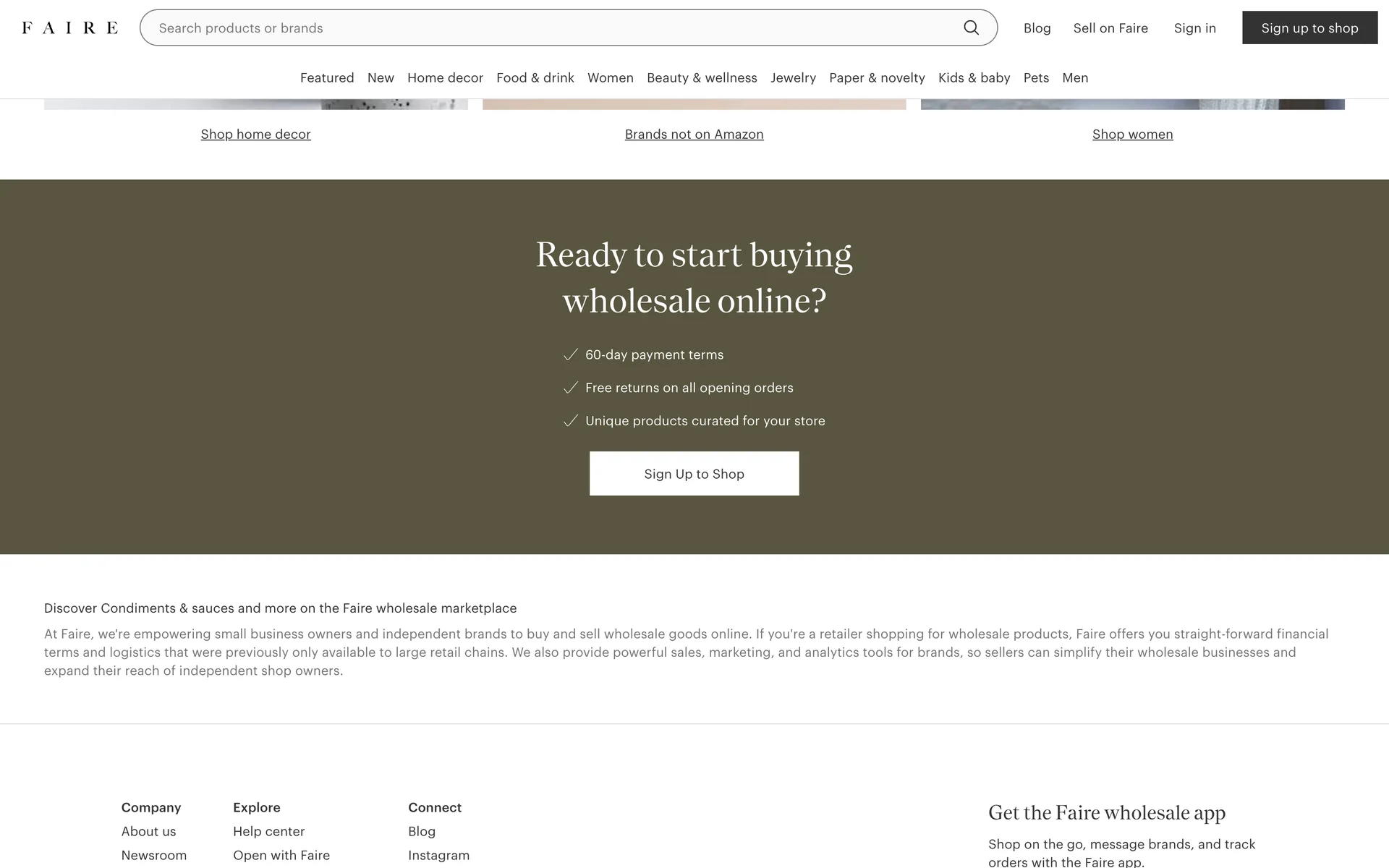Open the Pets category

pos(1036,77)
